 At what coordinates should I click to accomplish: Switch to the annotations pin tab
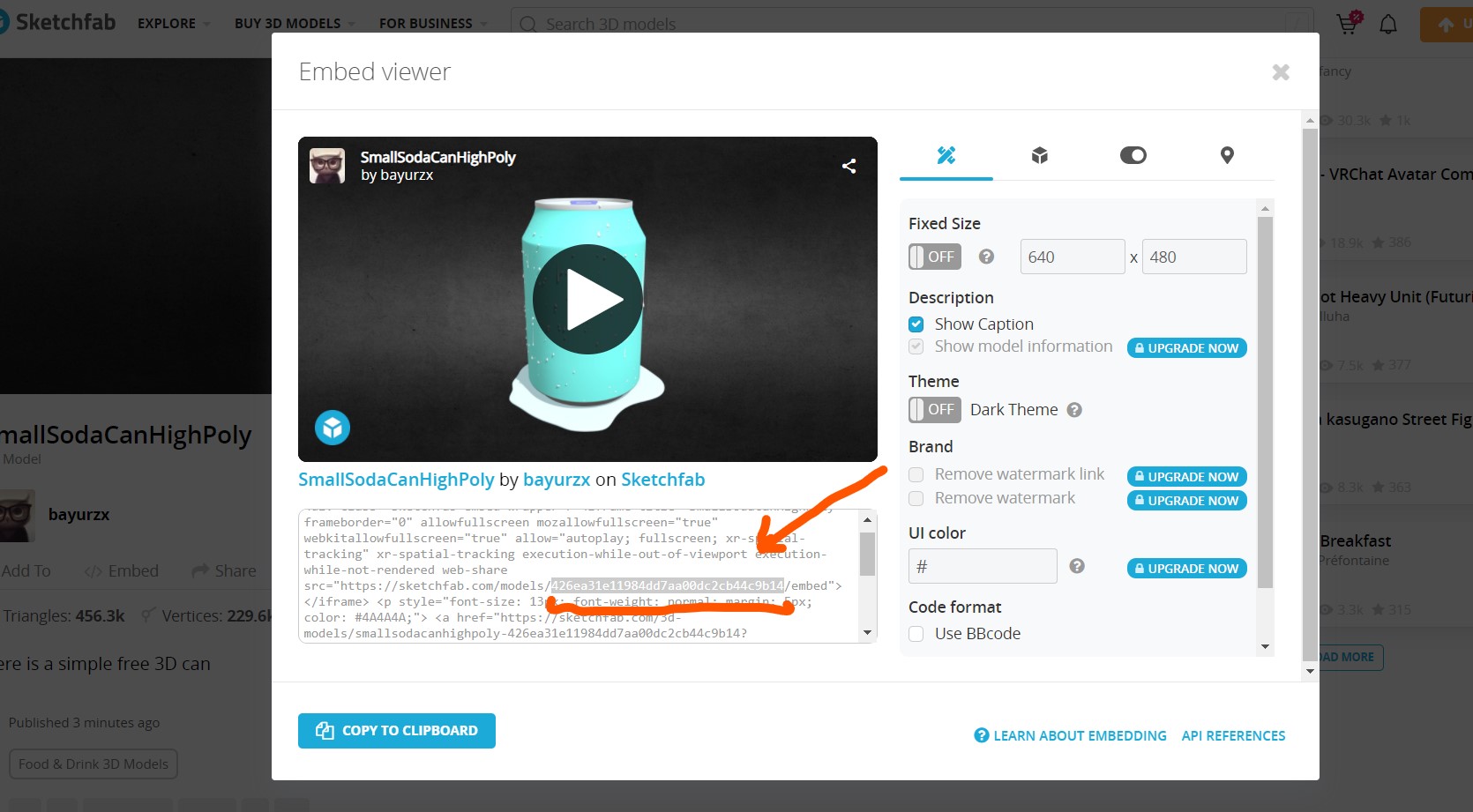1226,155
